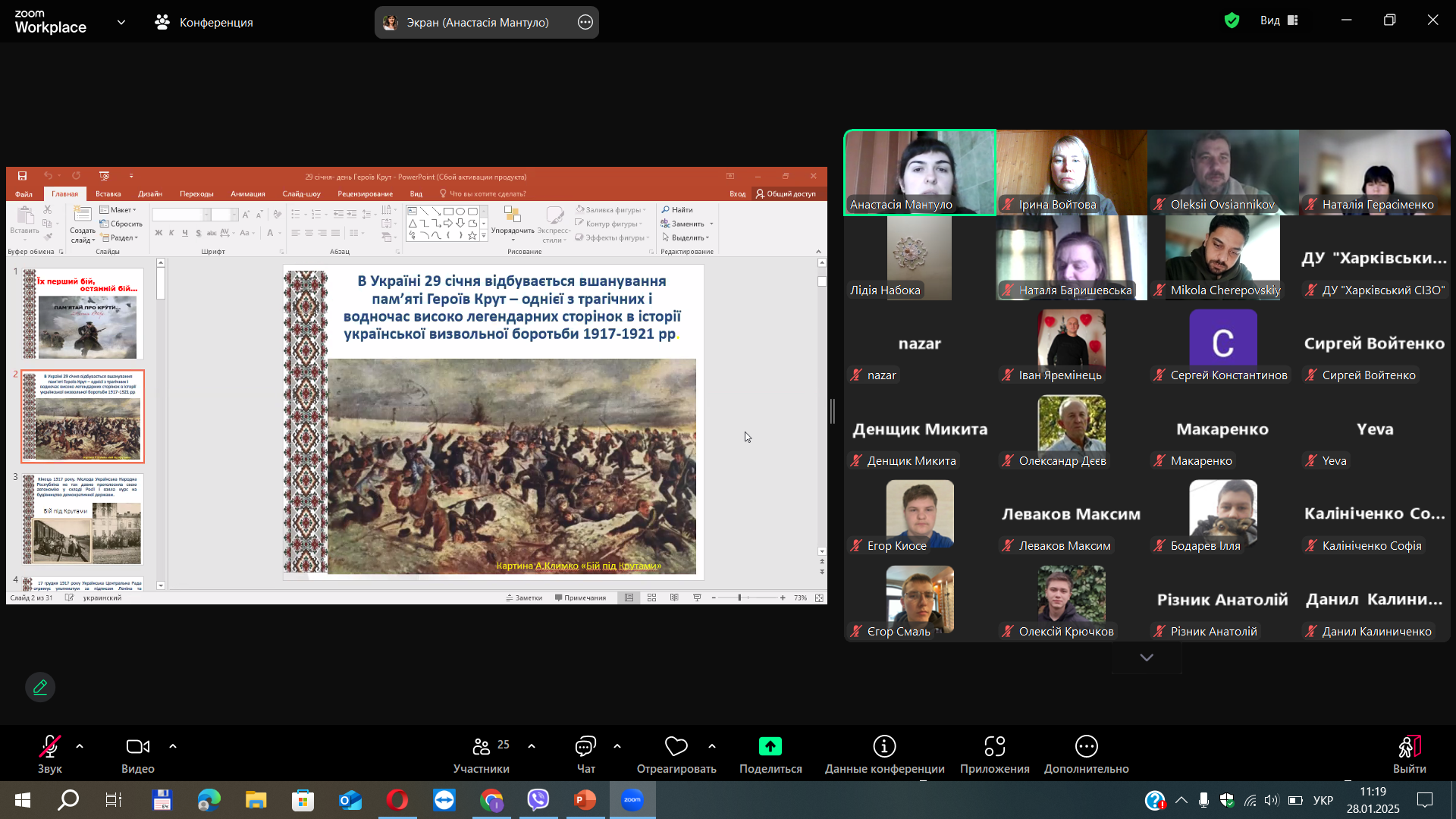Click fit slide to window icon
The height and width of the screenshot is (819, 1456).
tap(819, 598)
